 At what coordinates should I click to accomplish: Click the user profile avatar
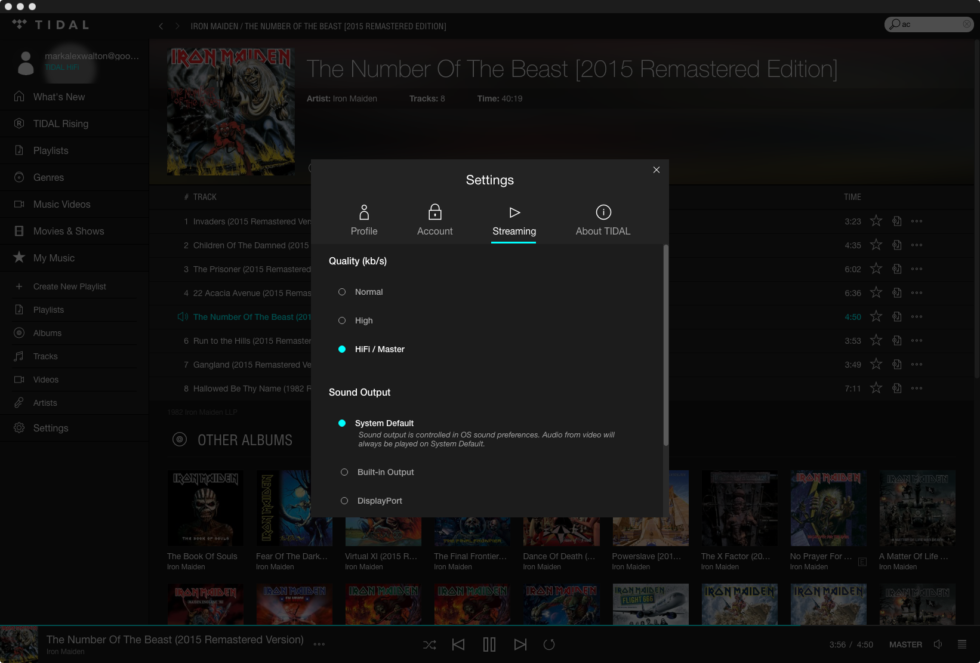26,63
